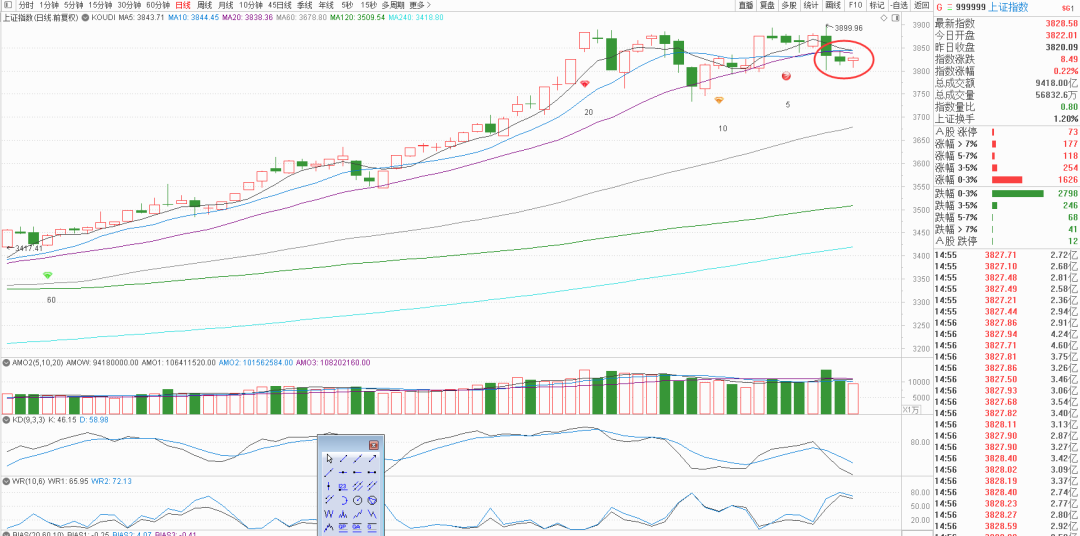The width and height of the screenshot is (1080, 536).
Task: Click the green list icon beside 999999
Action: coord(950,8)
